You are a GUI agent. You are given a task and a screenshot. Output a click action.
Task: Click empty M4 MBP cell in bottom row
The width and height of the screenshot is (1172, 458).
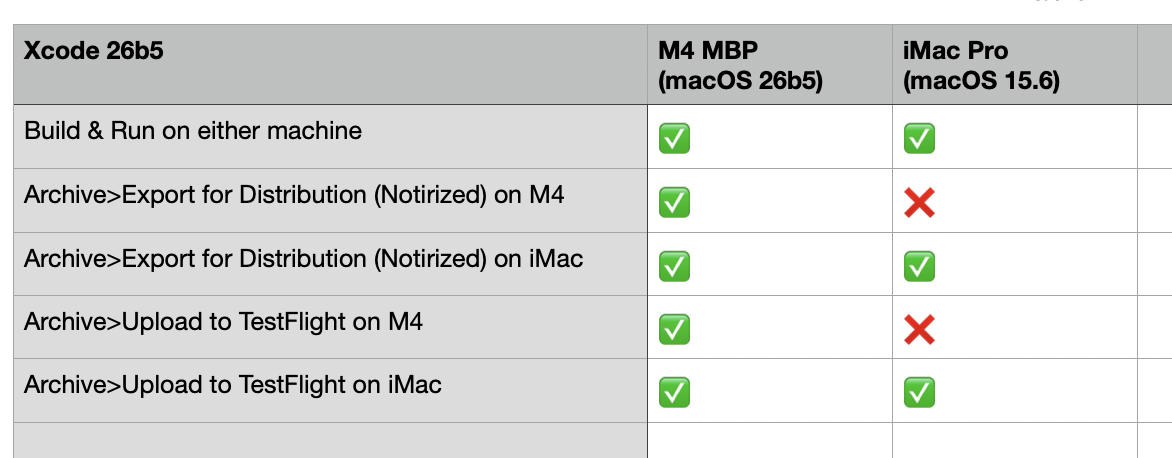(x=770, y=441)
